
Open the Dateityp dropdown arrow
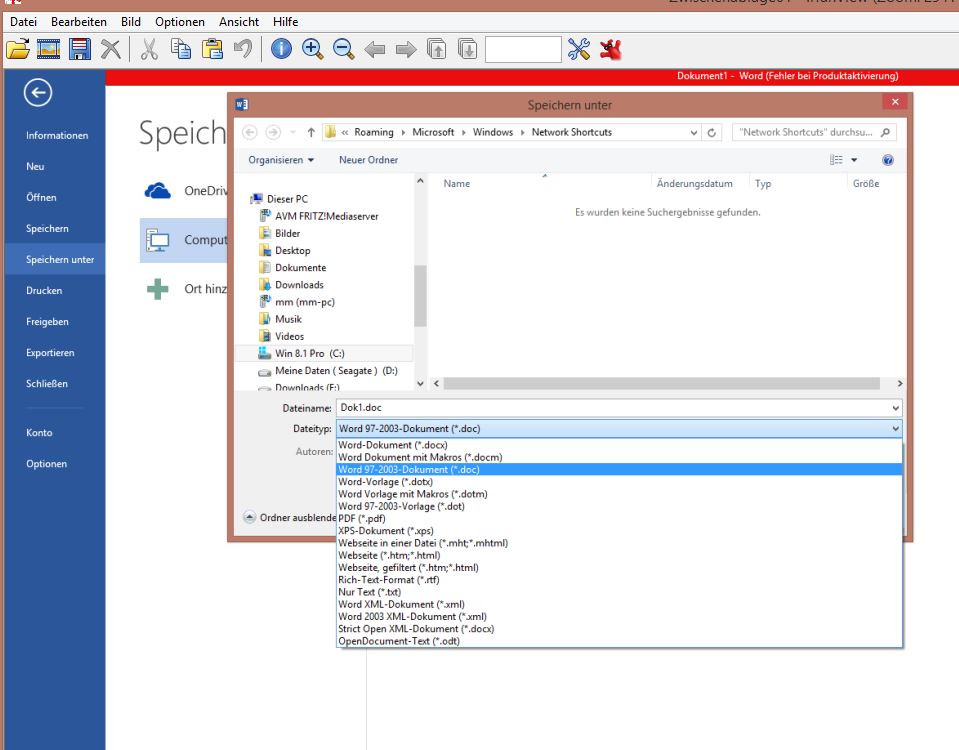[894, 428]
